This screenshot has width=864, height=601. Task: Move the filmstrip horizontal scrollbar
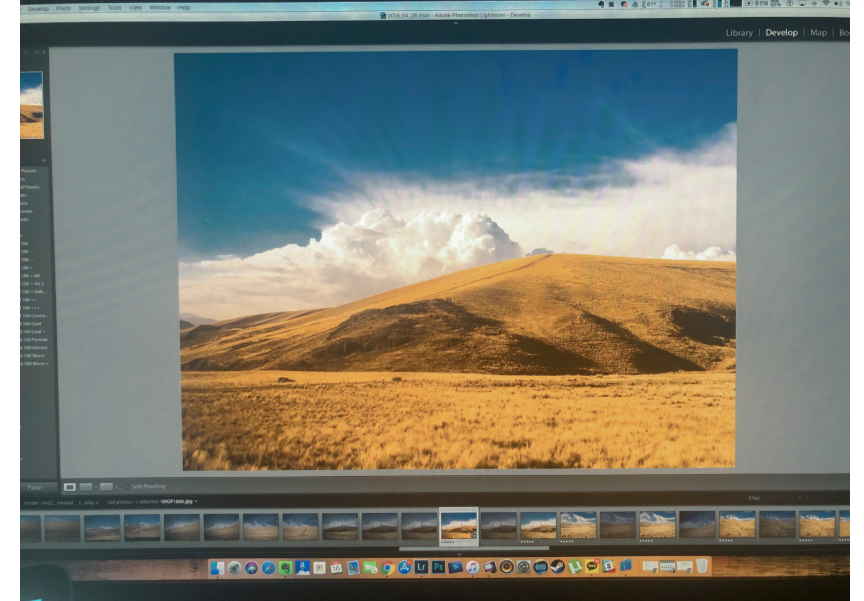pos(474,549)
